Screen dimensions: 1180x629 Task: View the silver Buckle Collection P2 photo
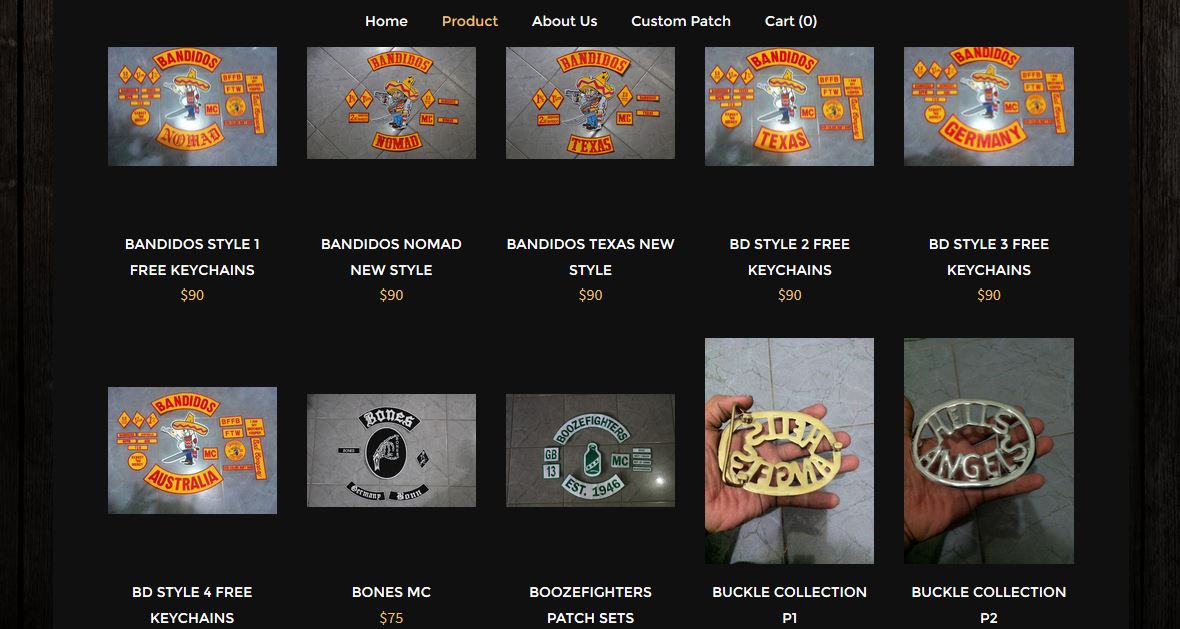click(x=989, y=451)
